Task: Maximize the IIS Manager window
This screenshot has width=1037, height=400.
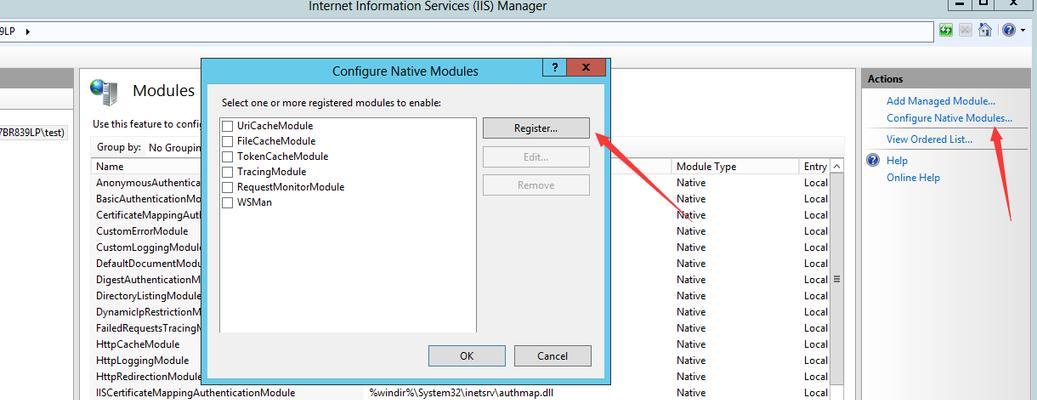Action: click(x=983, y=3)
